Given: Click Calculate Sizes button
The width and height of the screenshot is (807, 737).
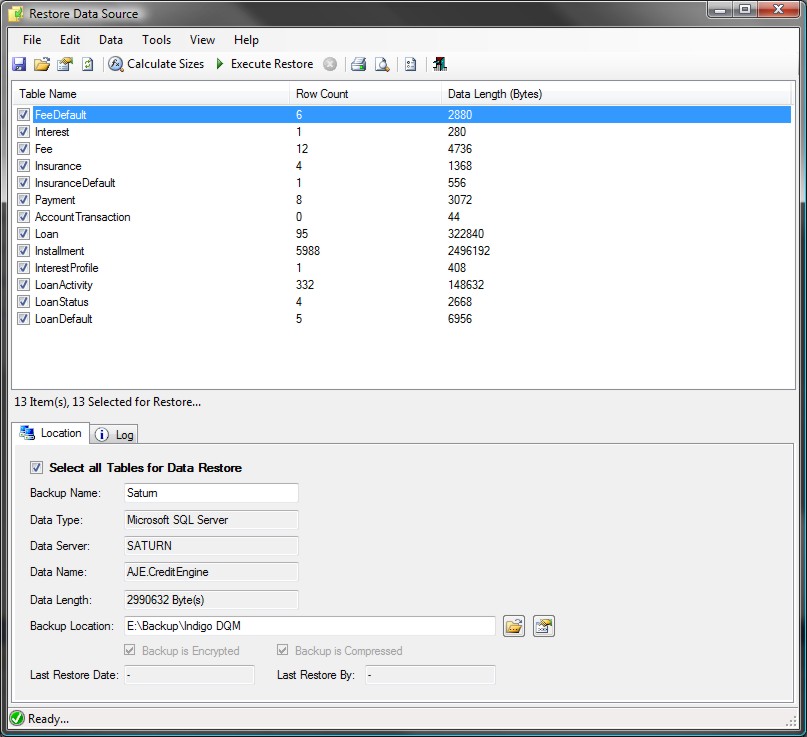Looking at the screenshot, I should (x=156, y=64).
